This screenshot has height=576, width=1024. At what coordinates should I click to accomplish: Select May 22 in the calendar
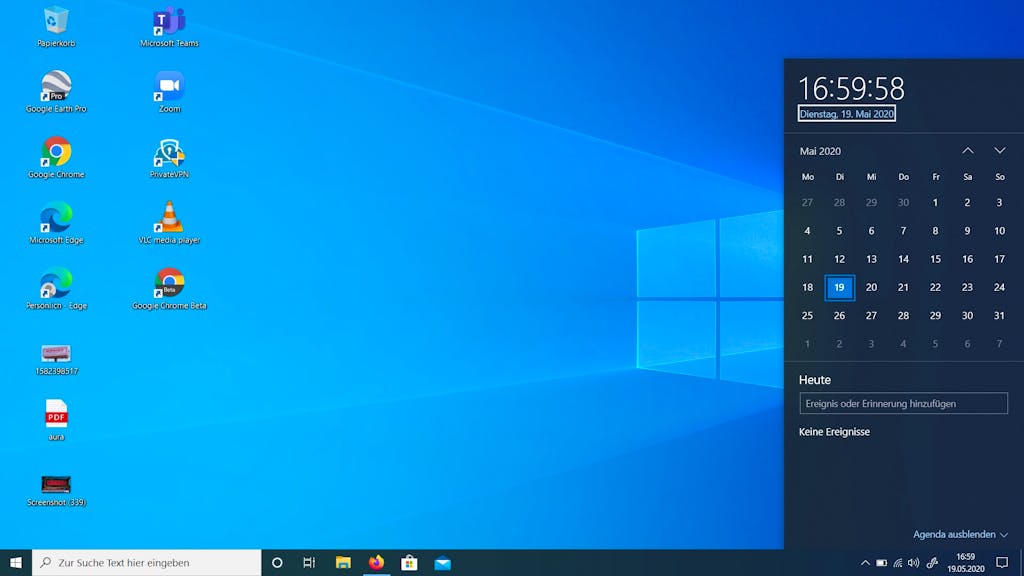point(935,287)
